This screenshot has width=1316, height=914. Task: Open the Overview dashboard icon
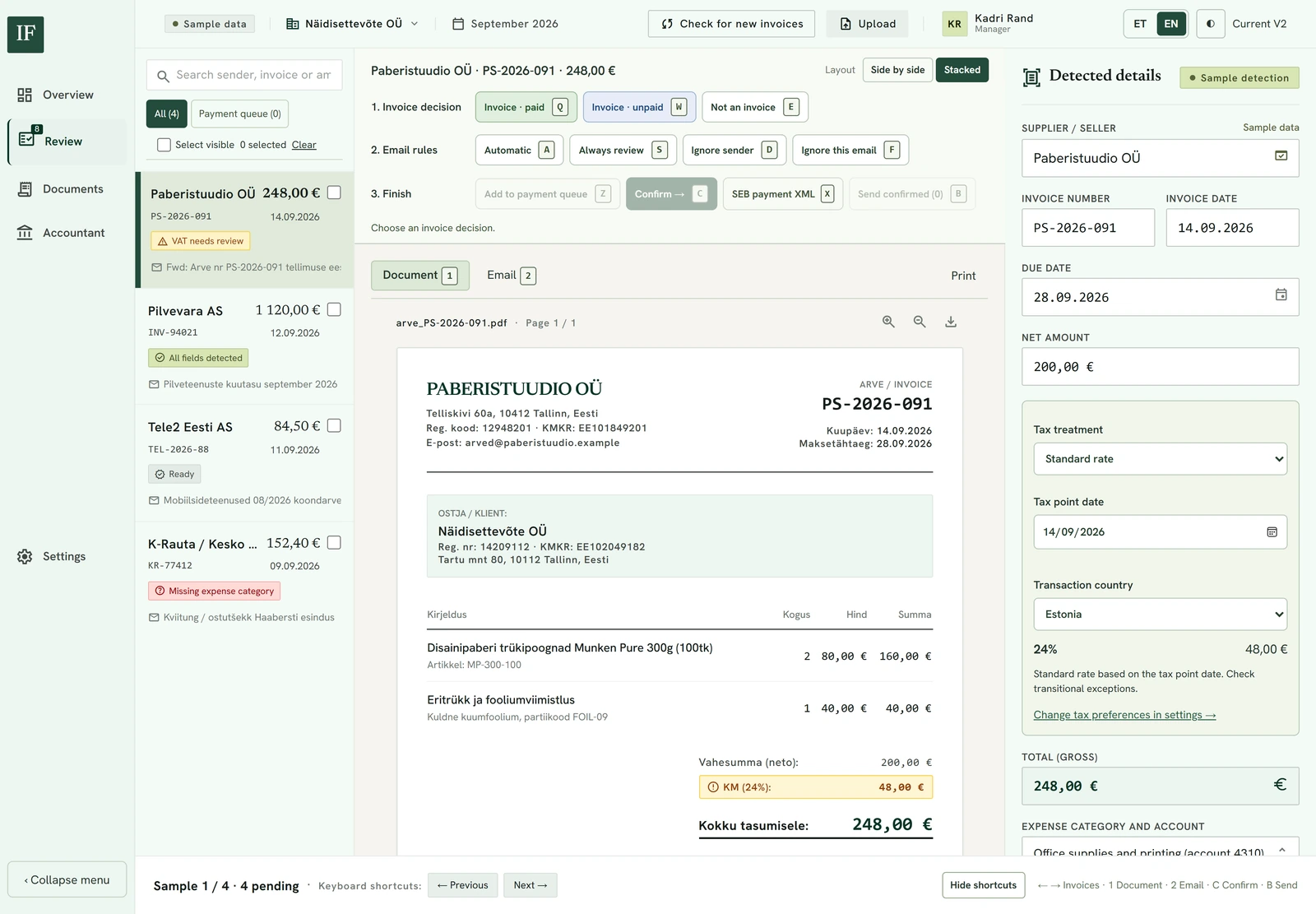coord(25,95)
